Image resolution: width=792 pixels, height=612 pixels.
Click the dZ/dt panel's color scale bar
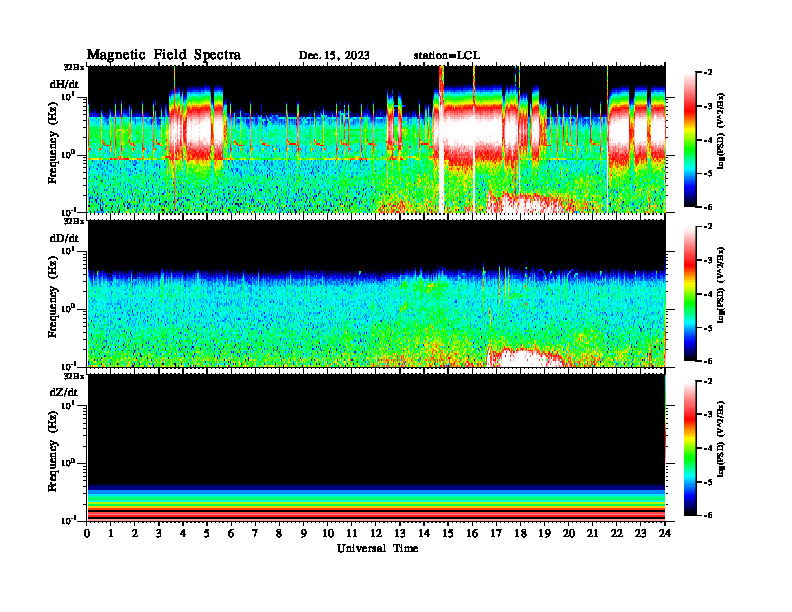point(690,448)
